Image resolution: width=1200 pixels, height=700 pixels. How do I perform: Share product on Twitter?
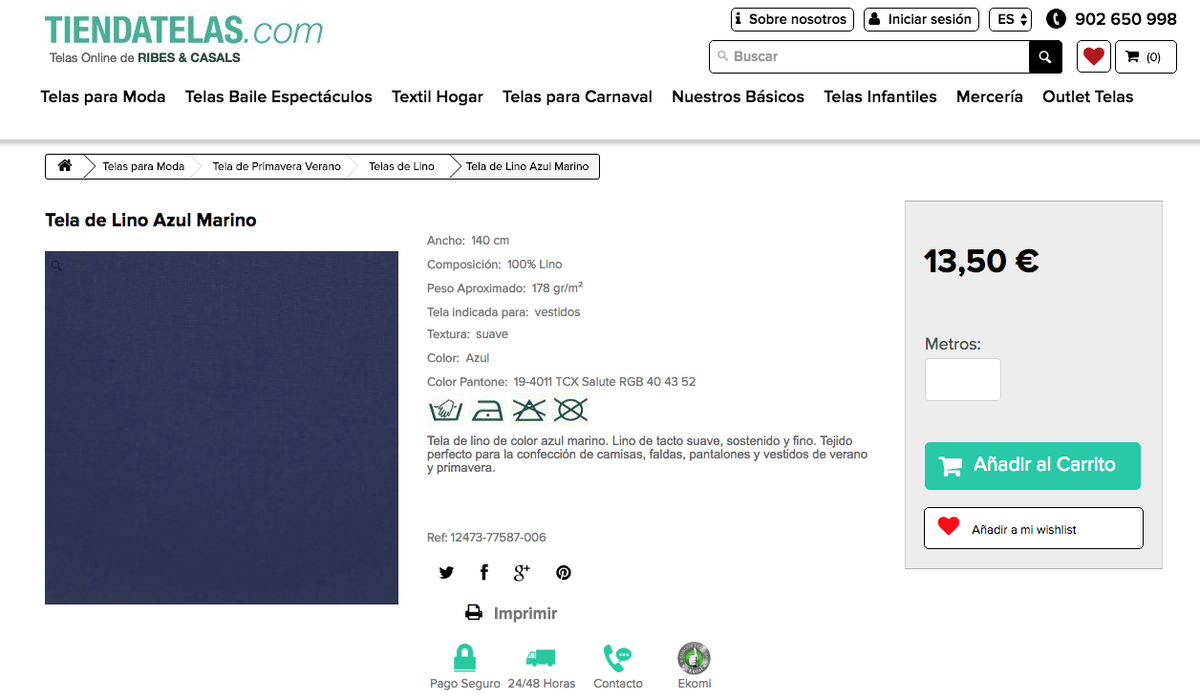[x=446, y=572]
